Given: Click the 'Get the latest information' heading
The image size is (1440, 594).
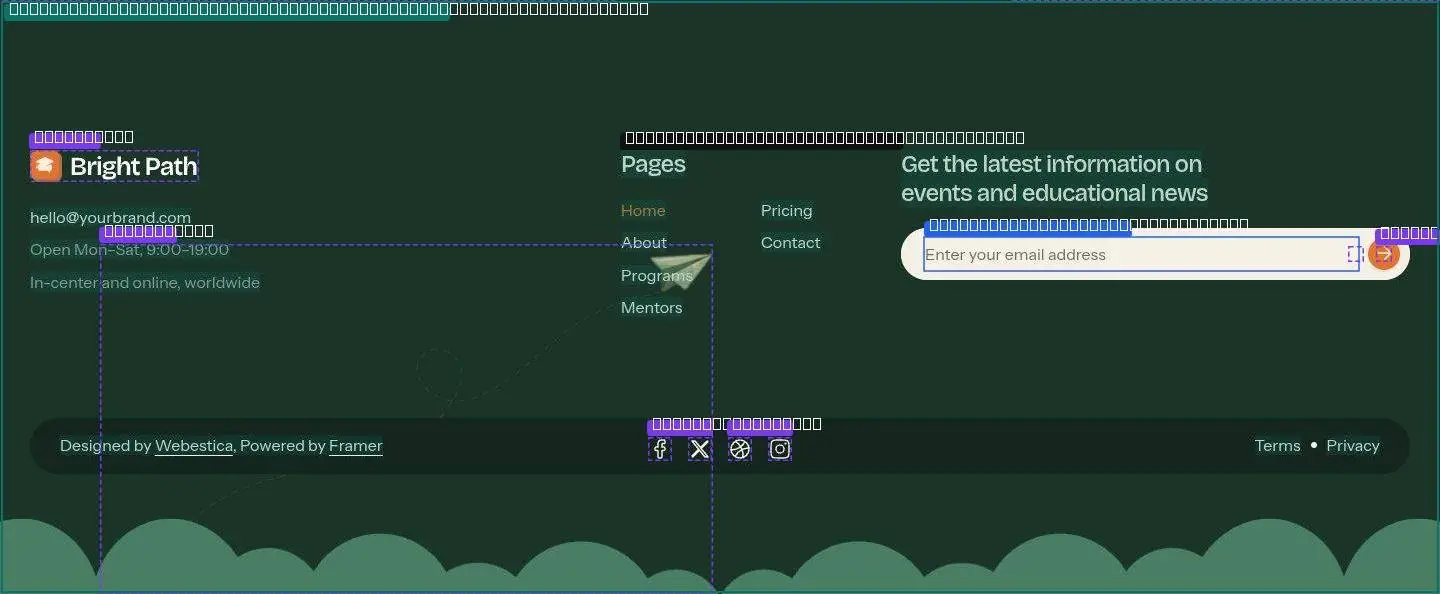Looking at the screenshot, I should tap(1055, 178).
